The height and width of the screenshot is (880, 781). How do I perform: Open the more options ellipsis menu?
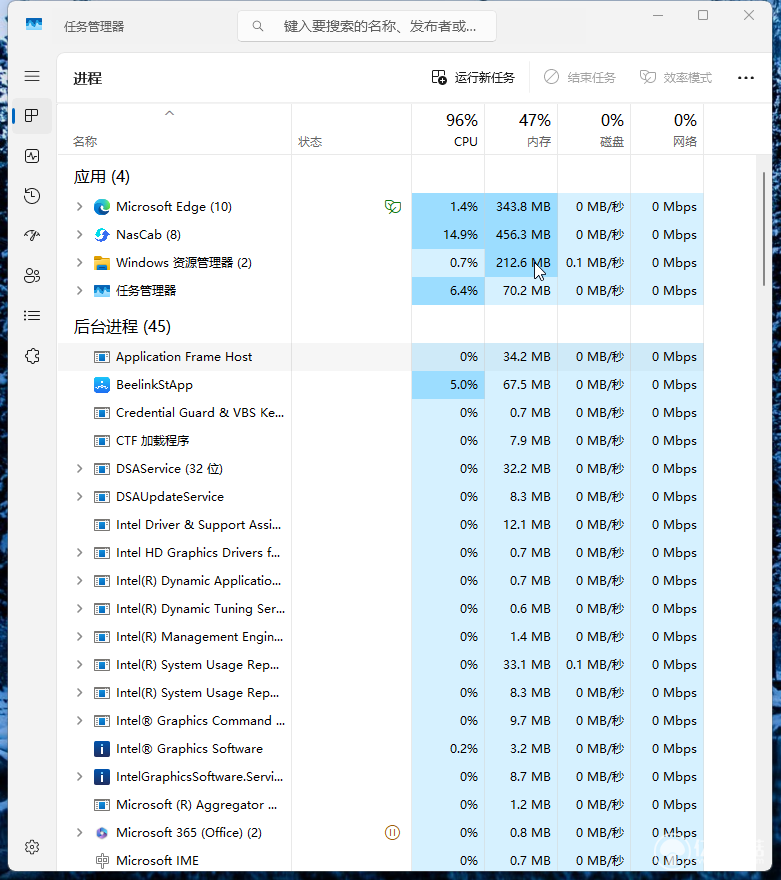[746, 77]
